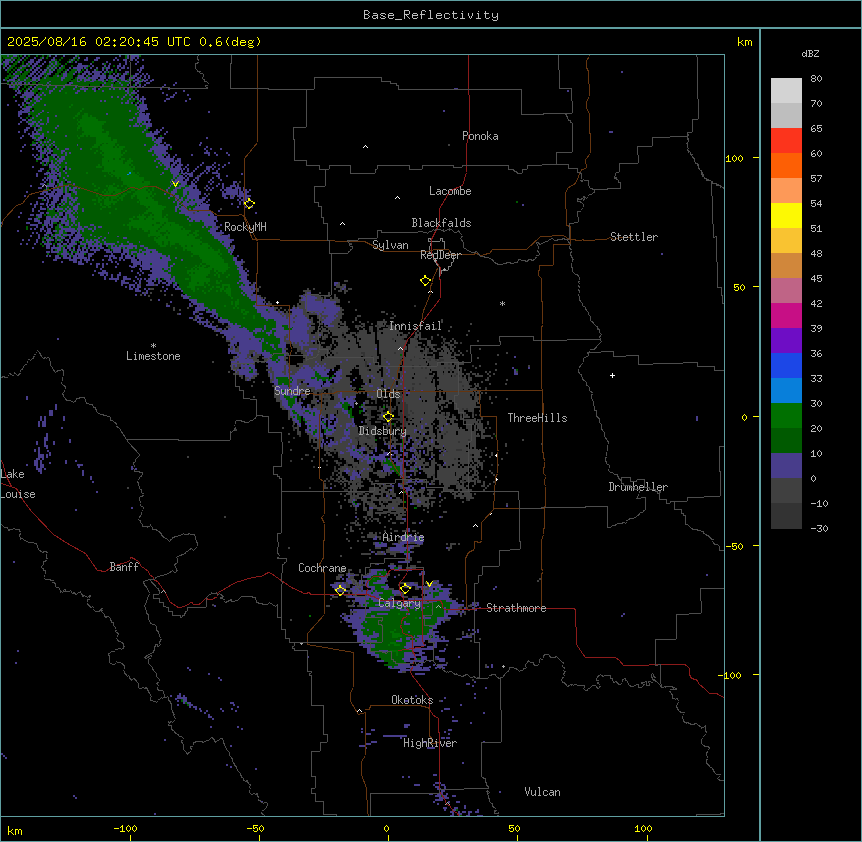Click the Base_Reflectivity title text
The width and height of the screenshot is (862, 842).
pos(431,15)
